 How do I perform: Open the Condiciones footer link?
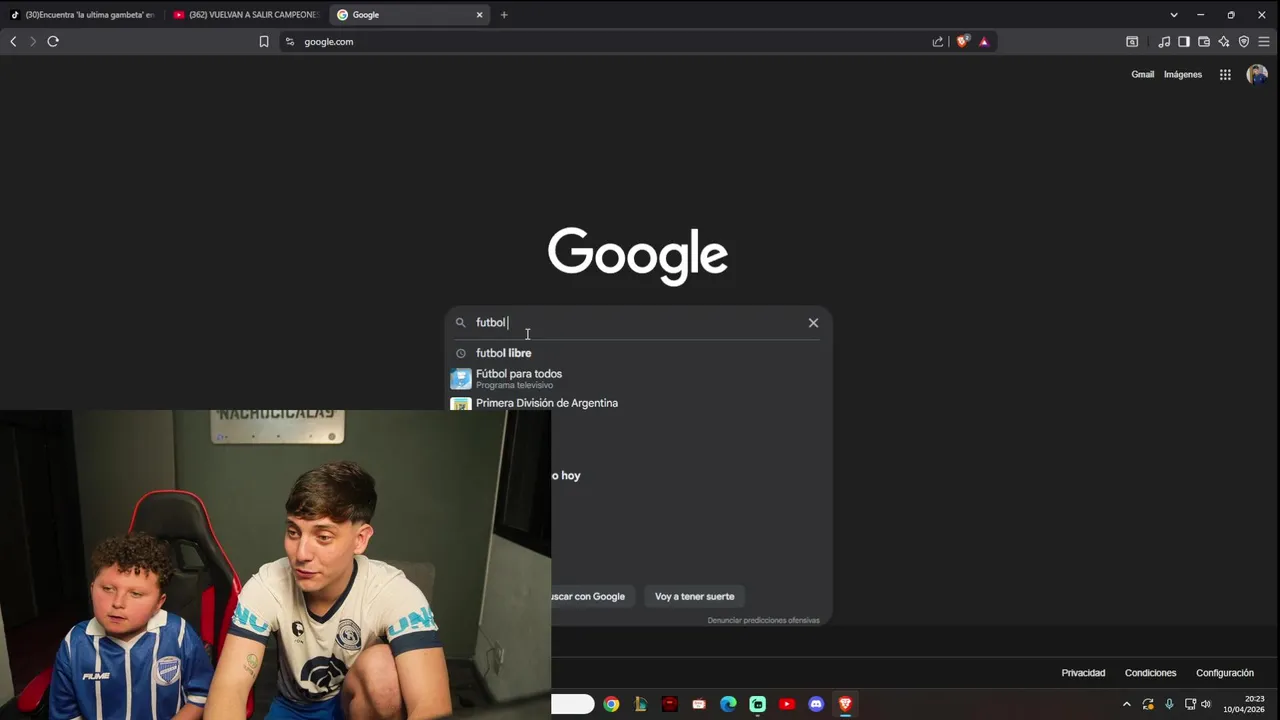(1150, 673)
